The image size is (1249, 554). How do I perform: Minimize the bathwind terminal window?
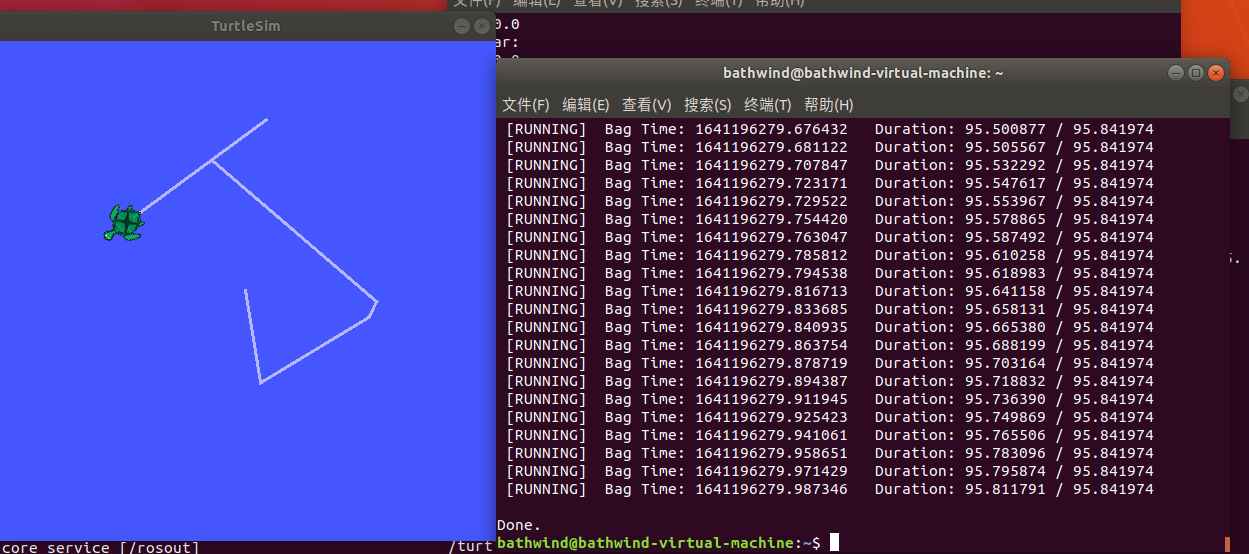pos(1176,73)
